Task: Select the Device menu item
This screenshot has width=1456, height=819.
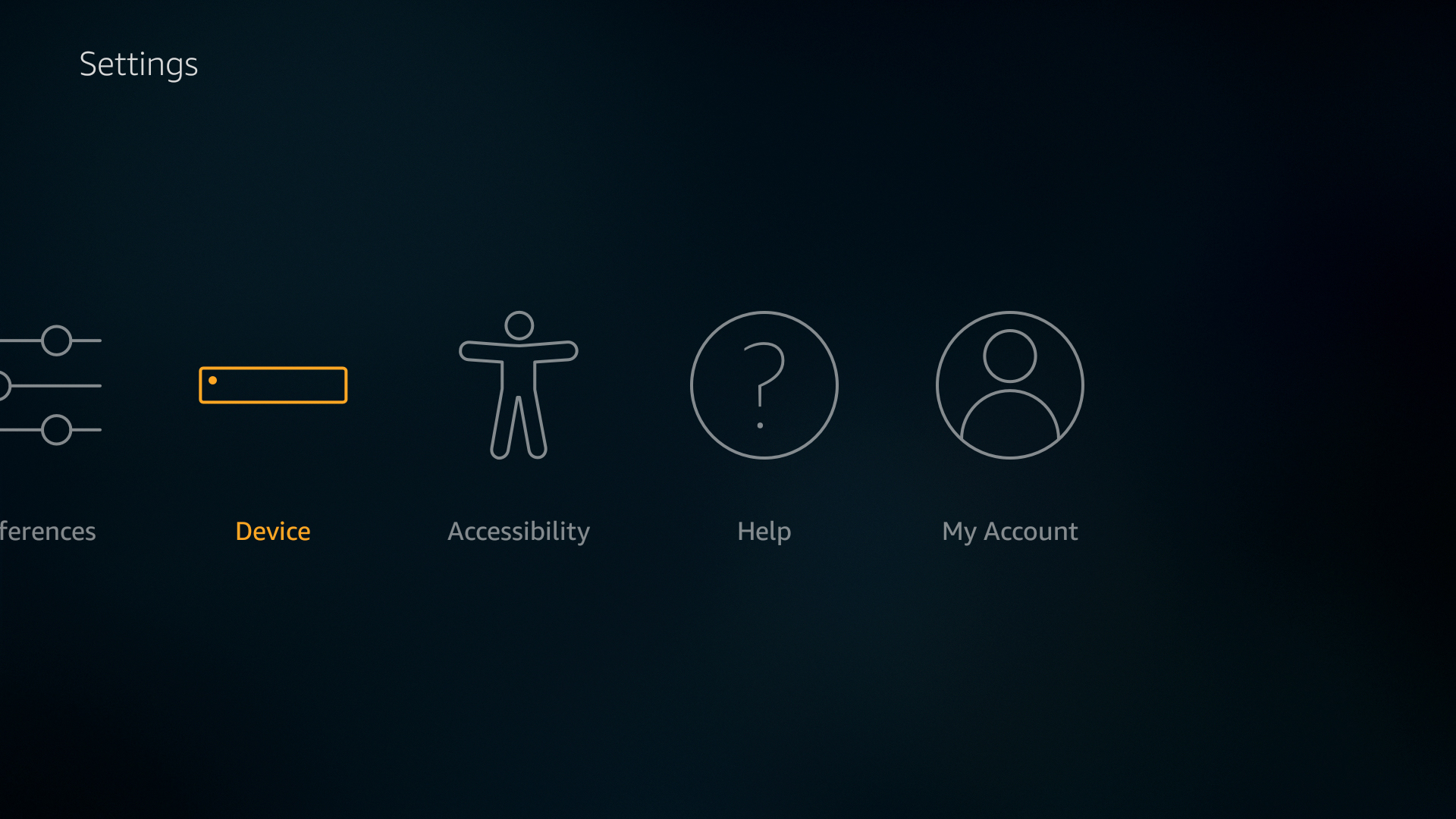Action: (x=272, y=429)
